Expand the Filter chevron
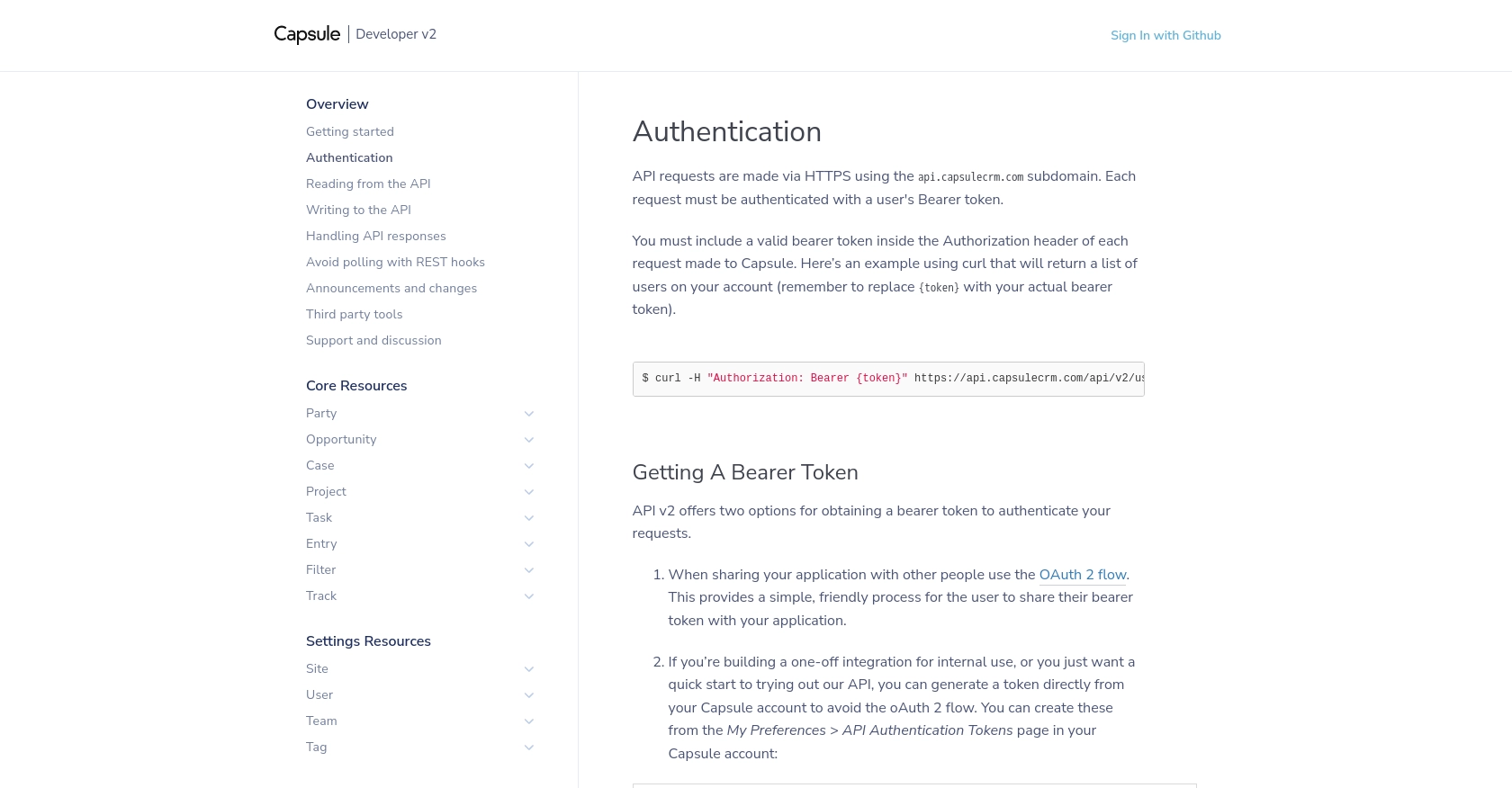1512x788 pixels. pyautogui.click(x=529, y=570)
